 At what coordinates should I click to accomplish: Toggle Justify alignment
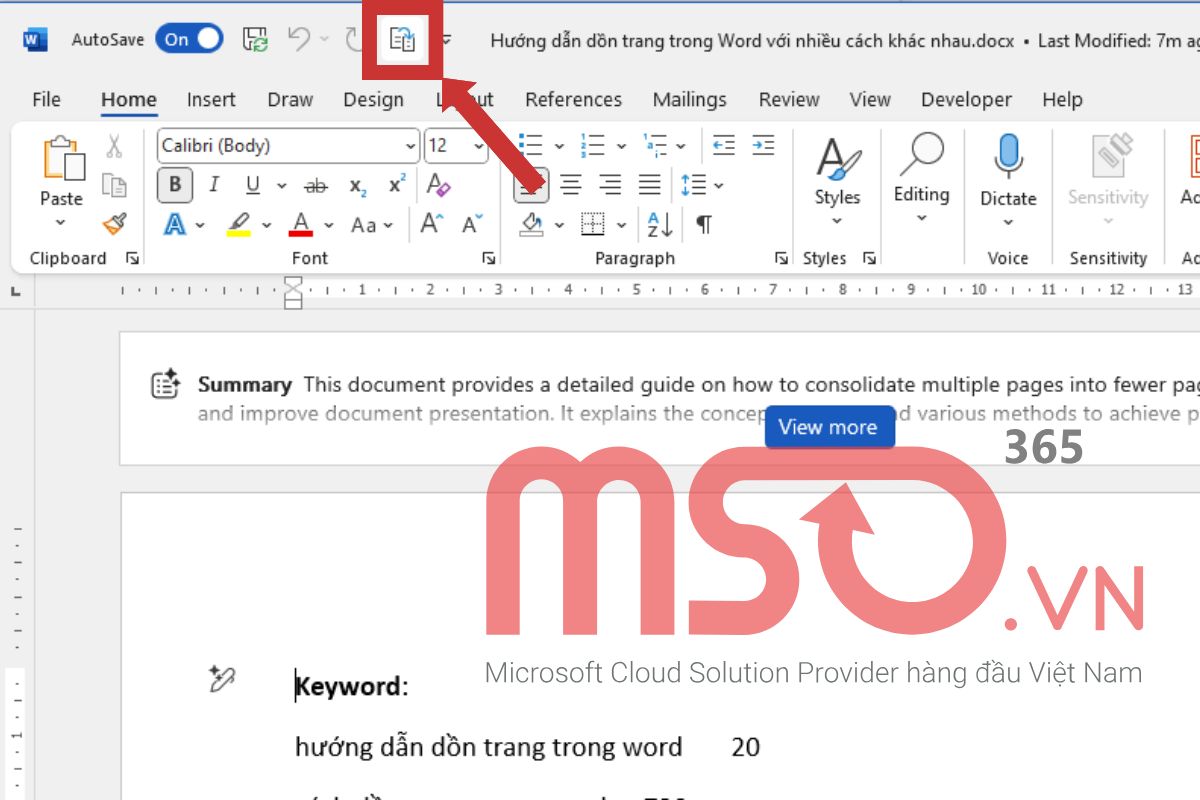[650, 185]
